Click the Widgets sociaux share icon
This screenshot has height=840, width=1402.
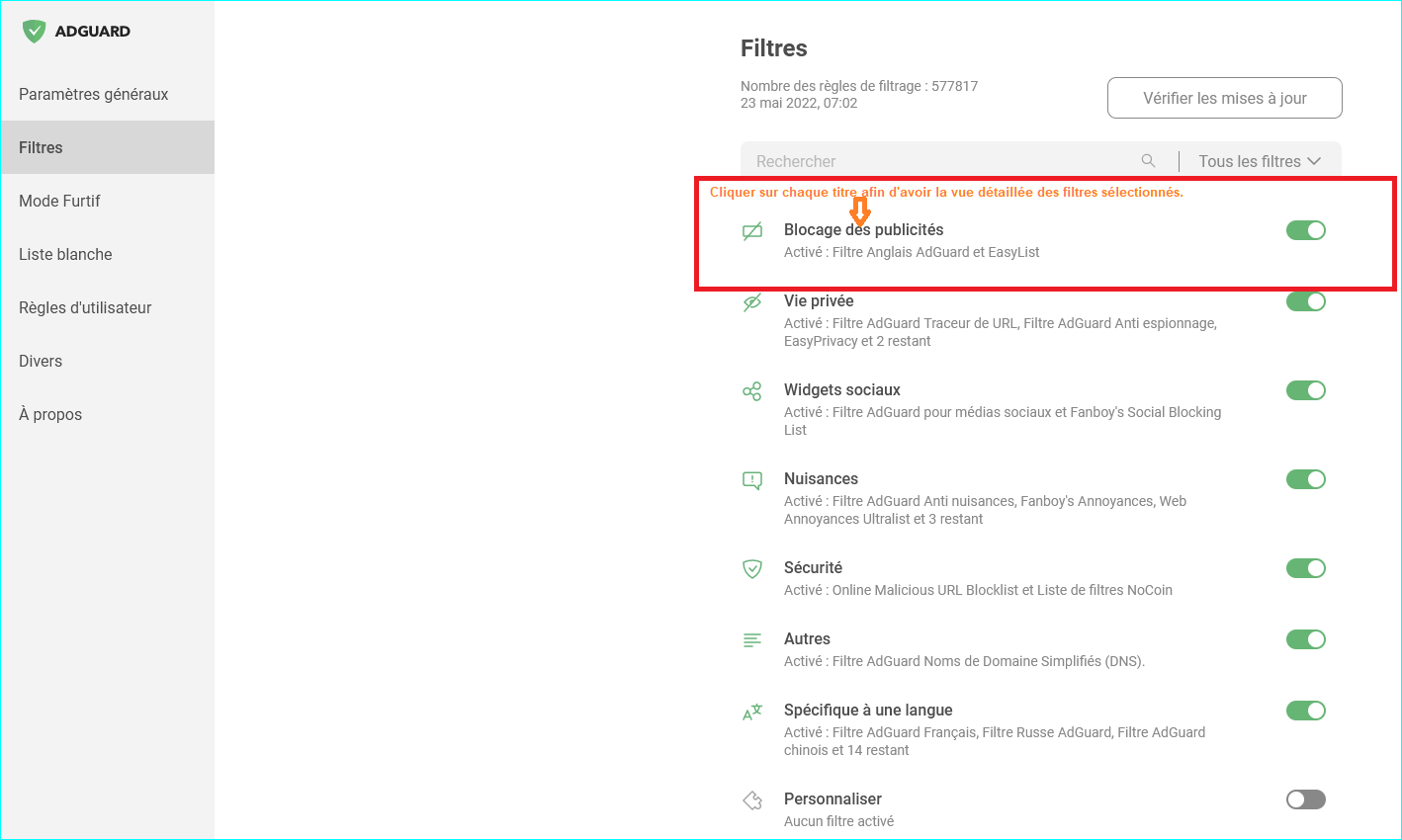pyautogui.click(x=752, y=391)
